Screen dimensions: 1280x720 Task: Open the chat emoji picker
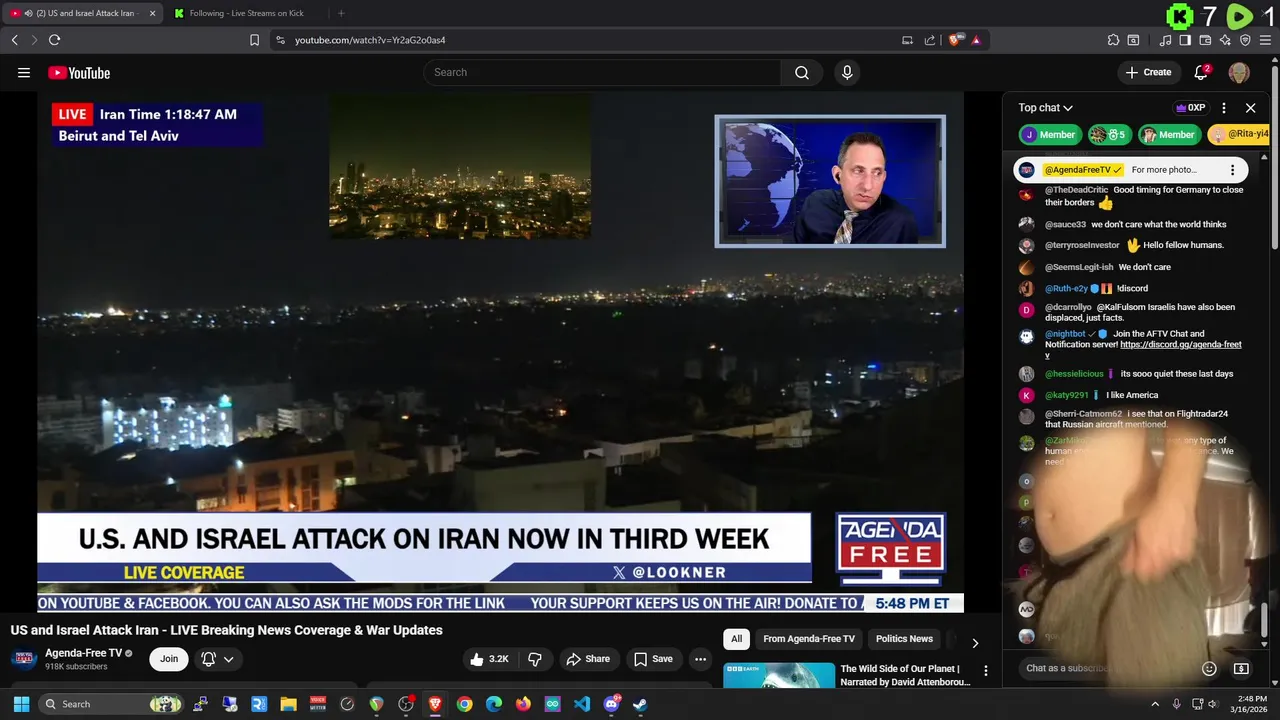point(1209,669)
